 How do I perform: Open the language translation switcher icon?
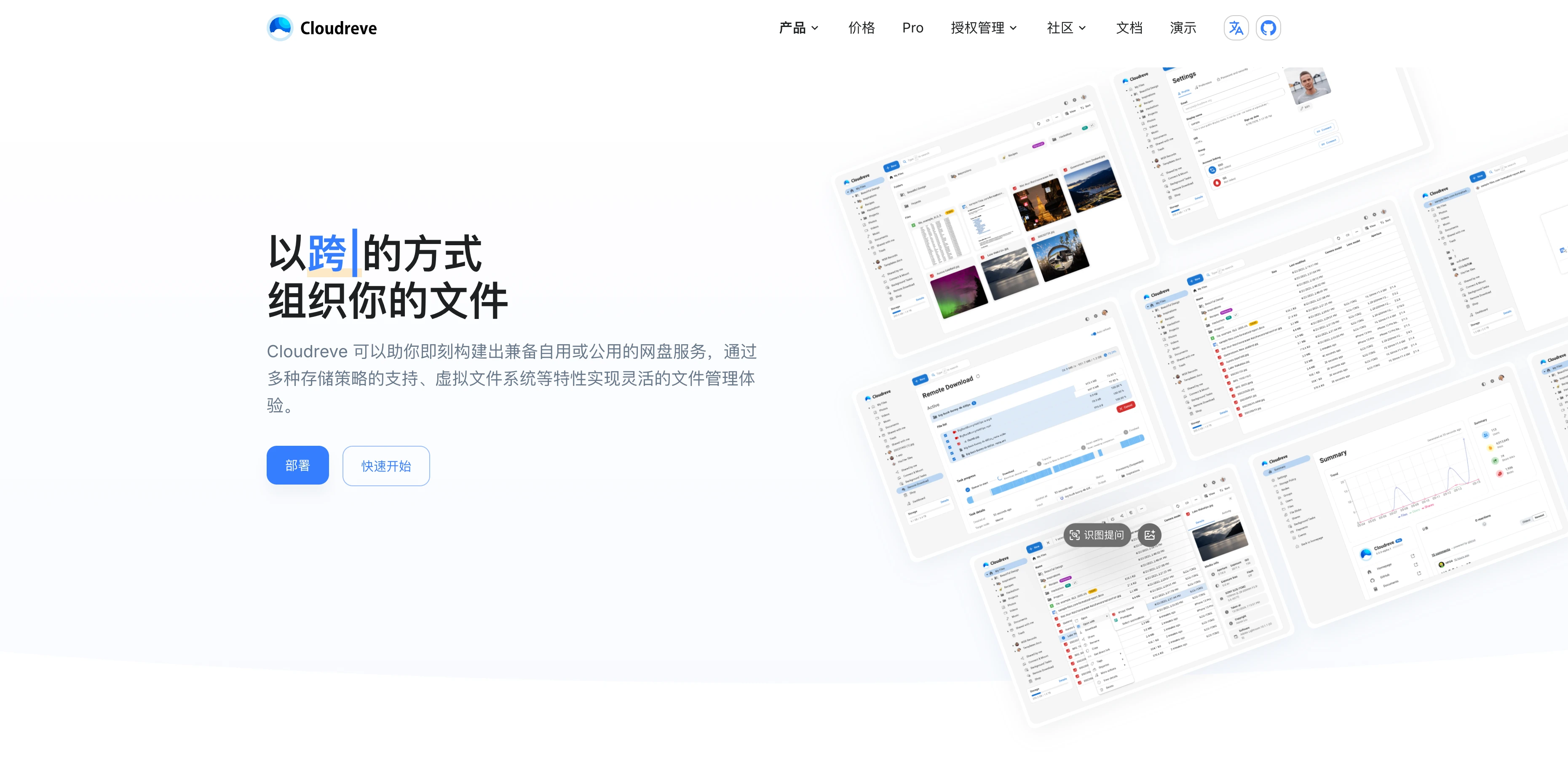[x=1236, y=28]
